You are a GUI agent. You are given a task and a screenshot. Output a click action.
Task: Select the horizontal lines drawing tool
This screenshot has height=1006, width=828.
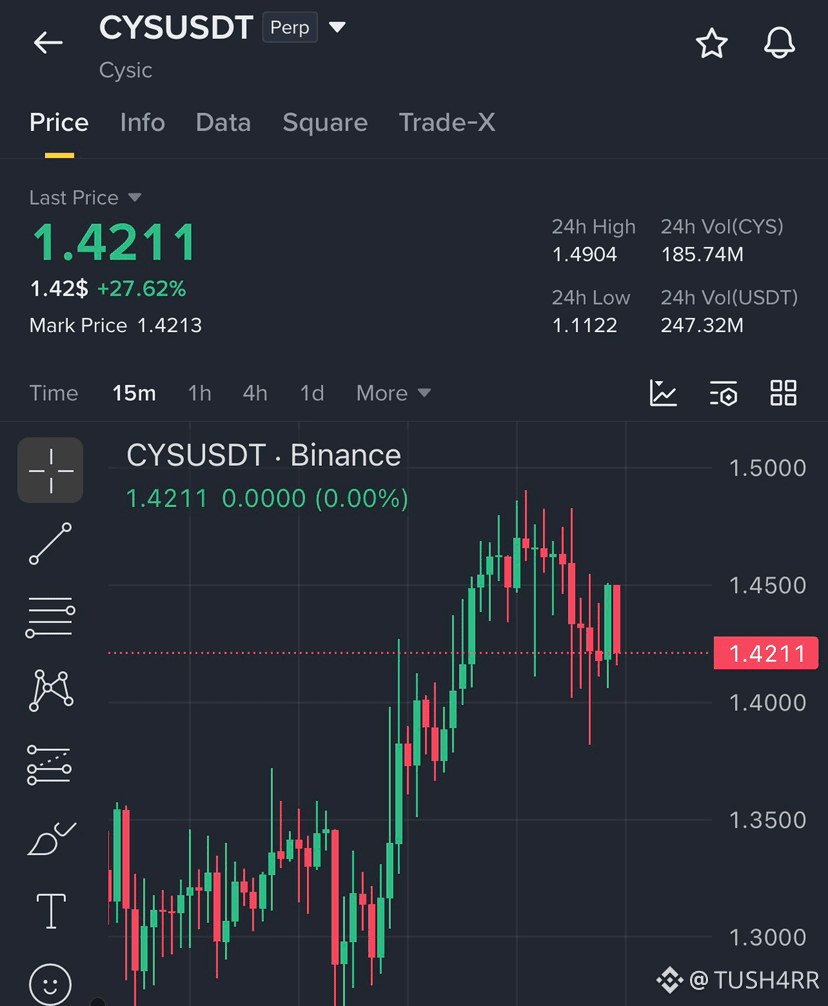tap(50, 617)
